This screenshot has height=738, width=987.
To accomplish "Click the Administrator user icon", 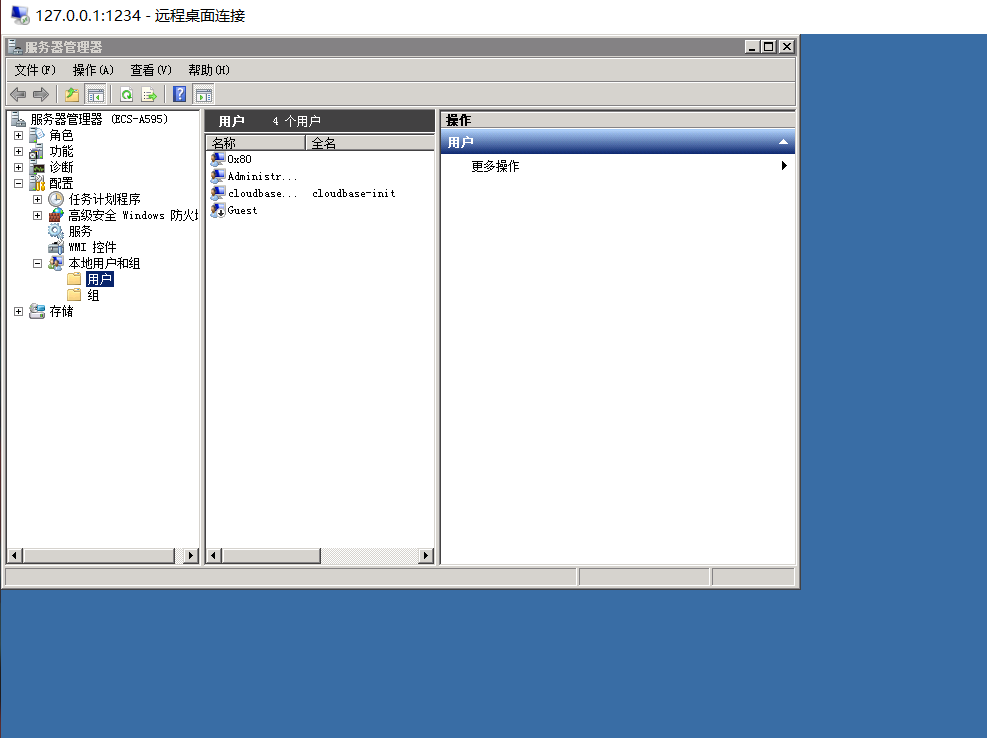I will [x=218, y=176].
